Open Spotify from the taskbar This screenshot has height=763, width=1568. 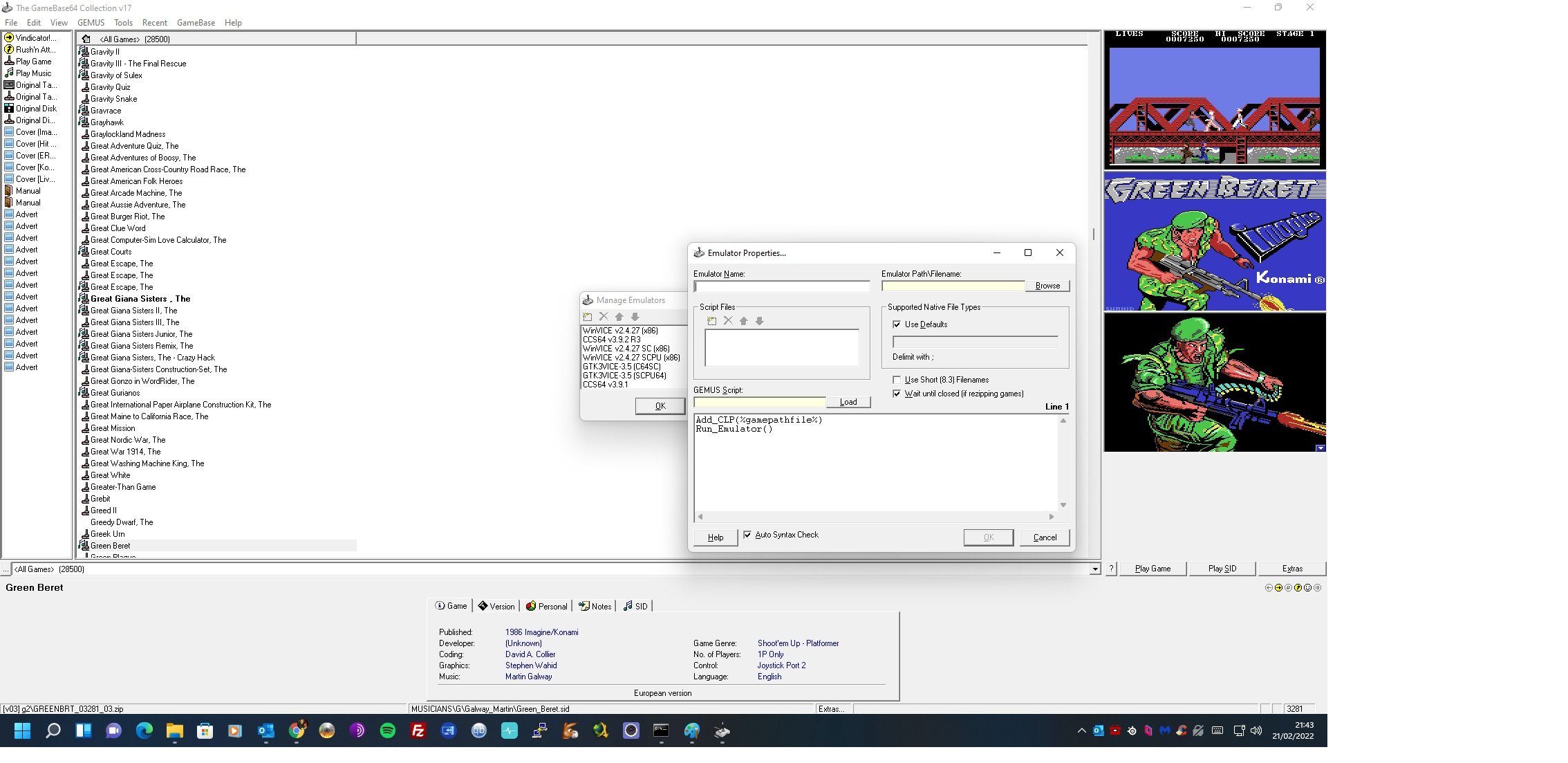pos(388,731)
